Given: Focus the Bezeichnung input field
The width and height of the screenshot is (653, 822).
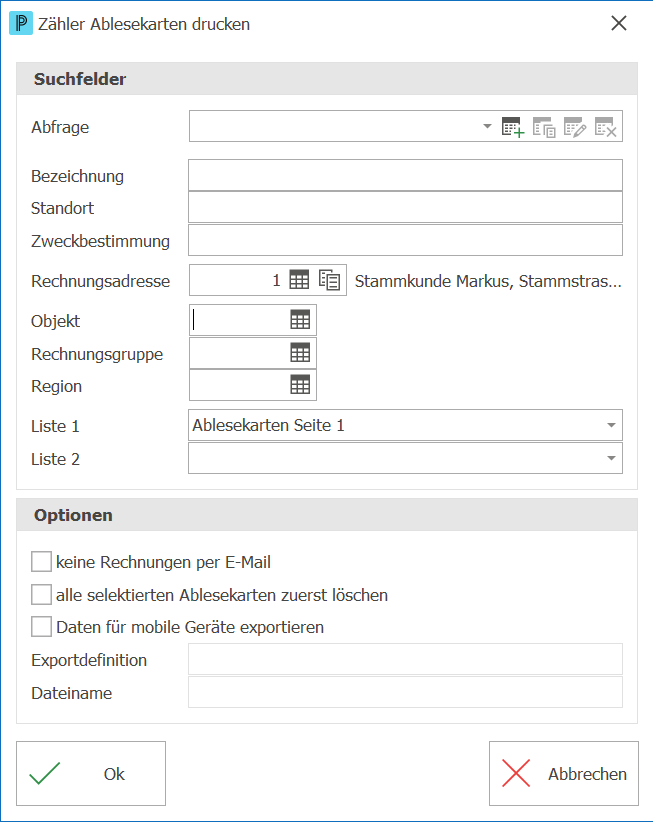Looking at the screenshot, I should pyautogui.click(x=405, y=175).
